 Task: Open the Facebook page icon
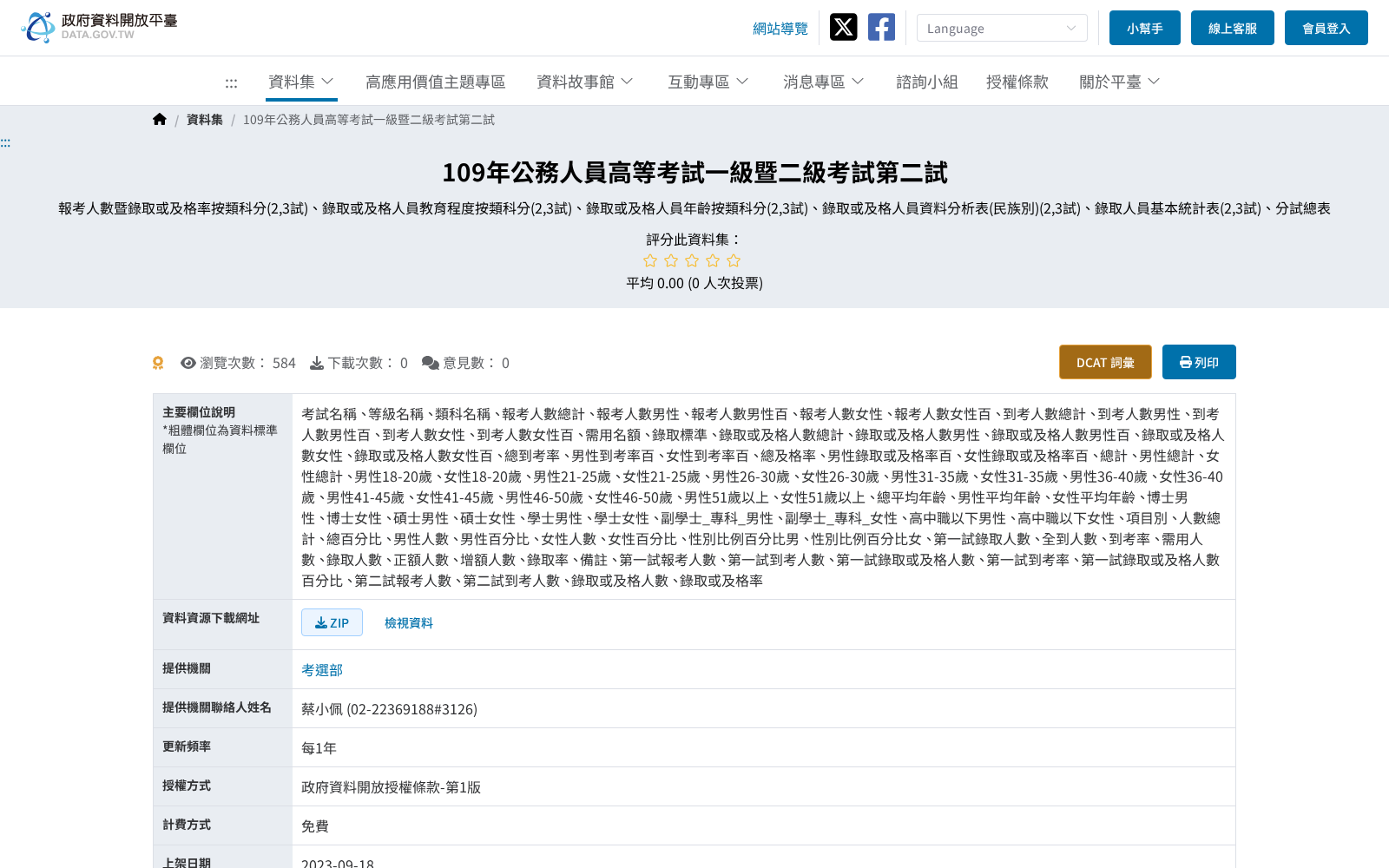881,27
